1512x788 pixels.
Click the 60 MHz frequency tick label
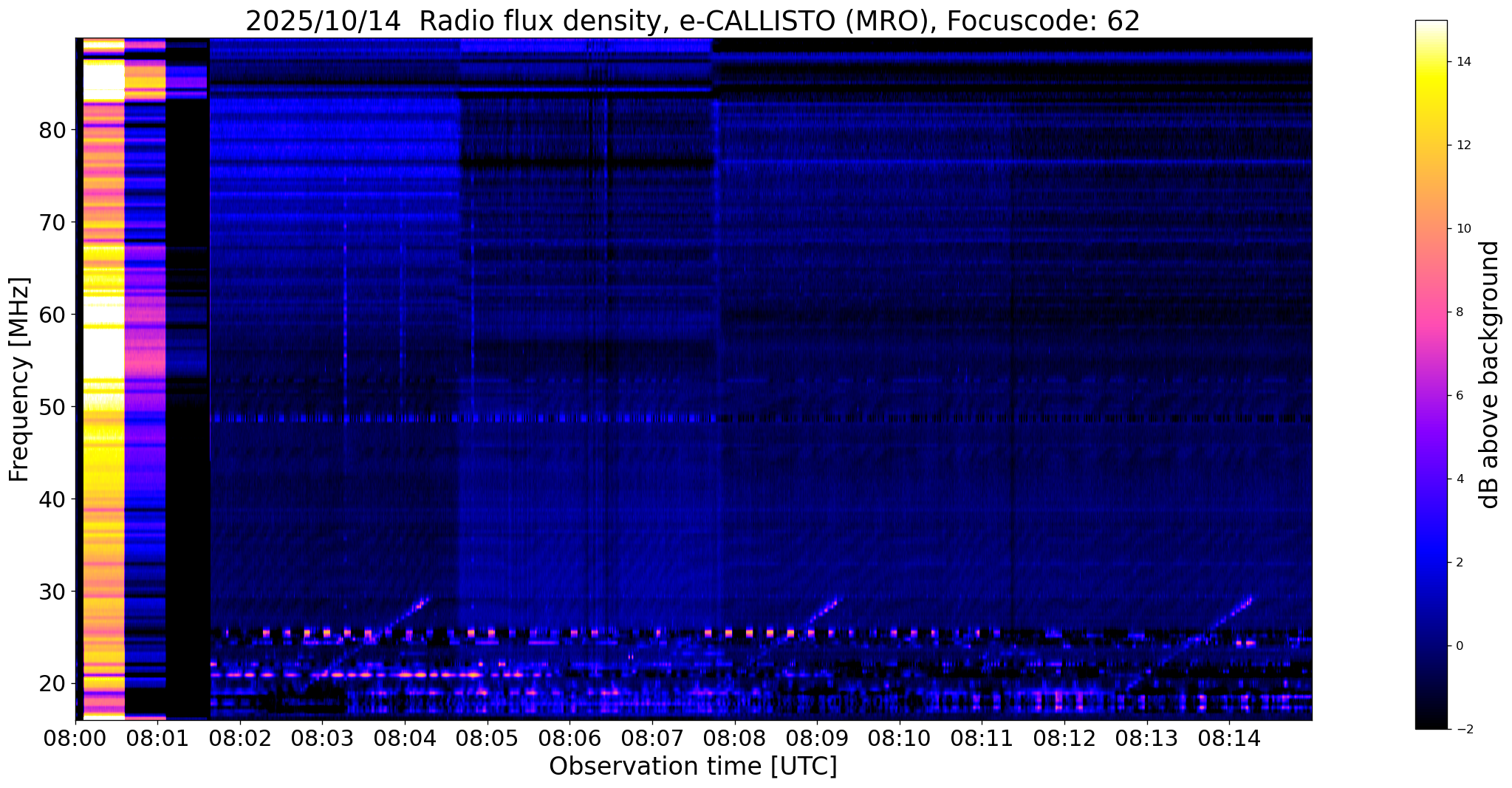click(x=52, y=315)
